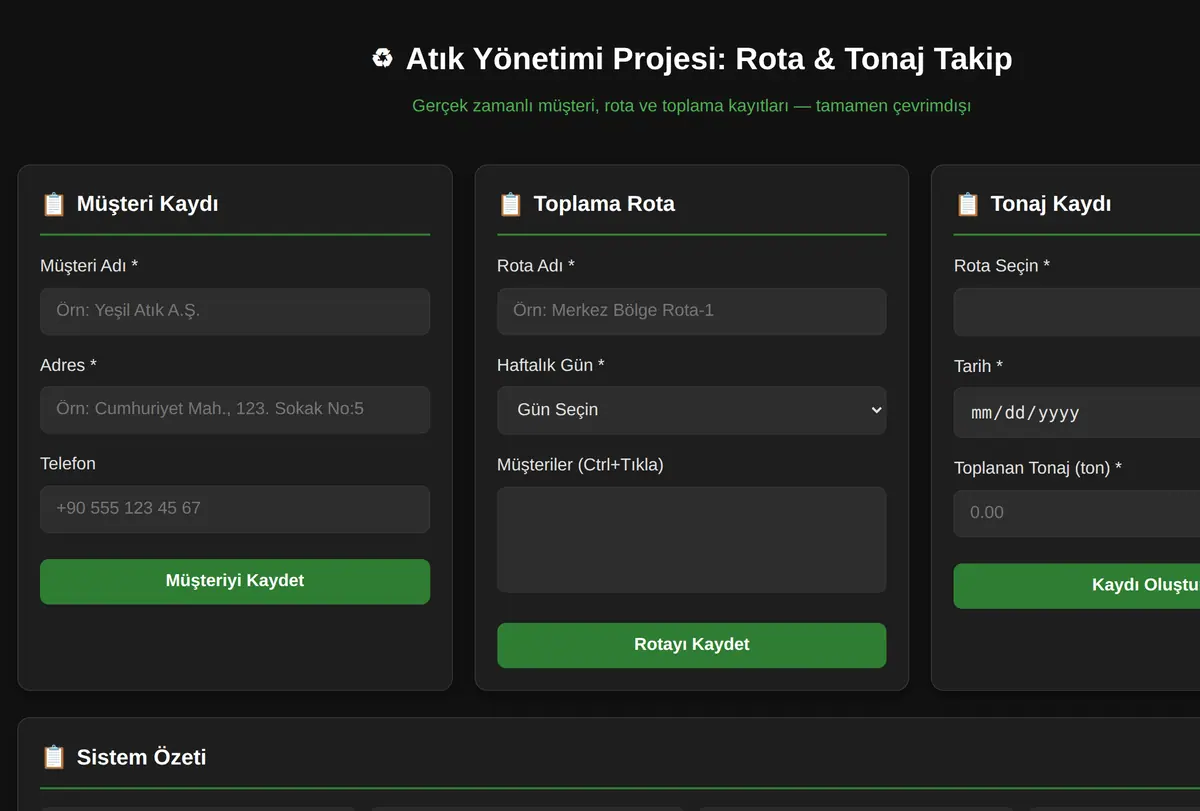This screenshot has width=1200, height=811.
Task: Click the 'Müşteriler (Ctrl+Tıkla)' label
Action: pyautogui.click(x=580, y=464)
